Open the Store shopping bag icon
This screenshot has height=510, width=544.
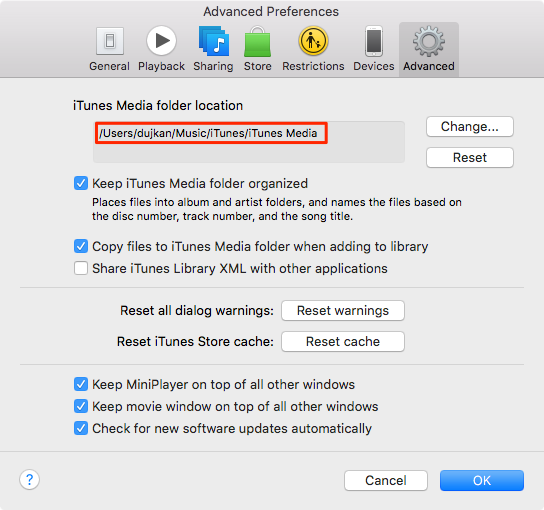coord(257,41)
